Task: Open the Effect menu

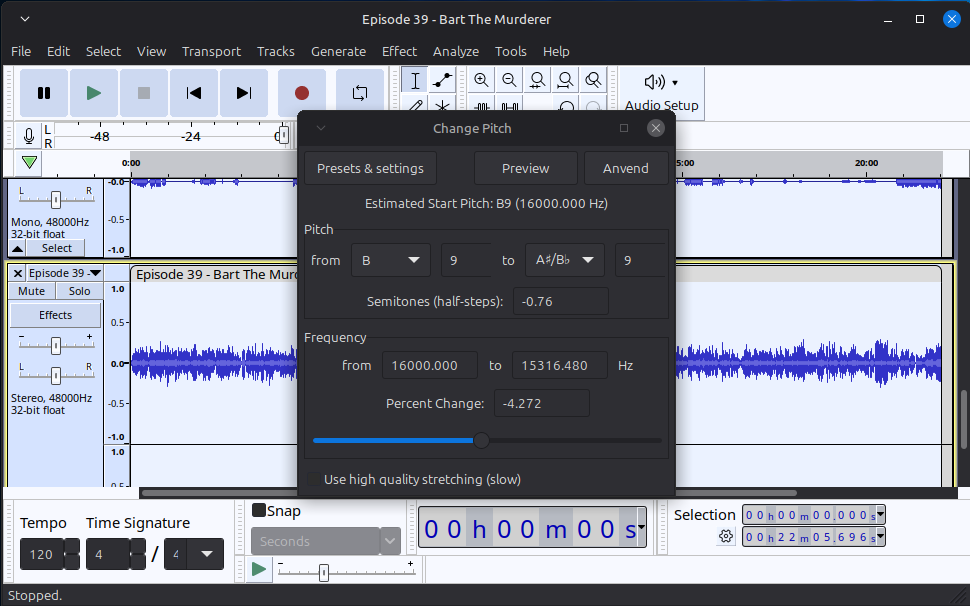Action: tap(399, 51)
